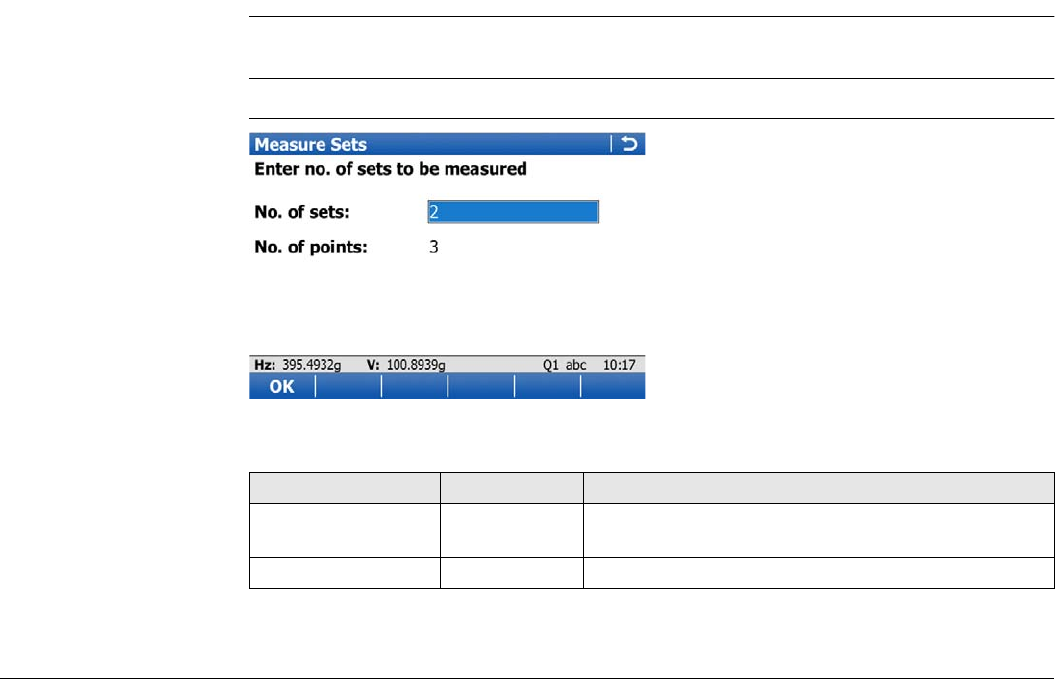Click the bold Hz: label
1055x679 pixels.
[264, 365]
